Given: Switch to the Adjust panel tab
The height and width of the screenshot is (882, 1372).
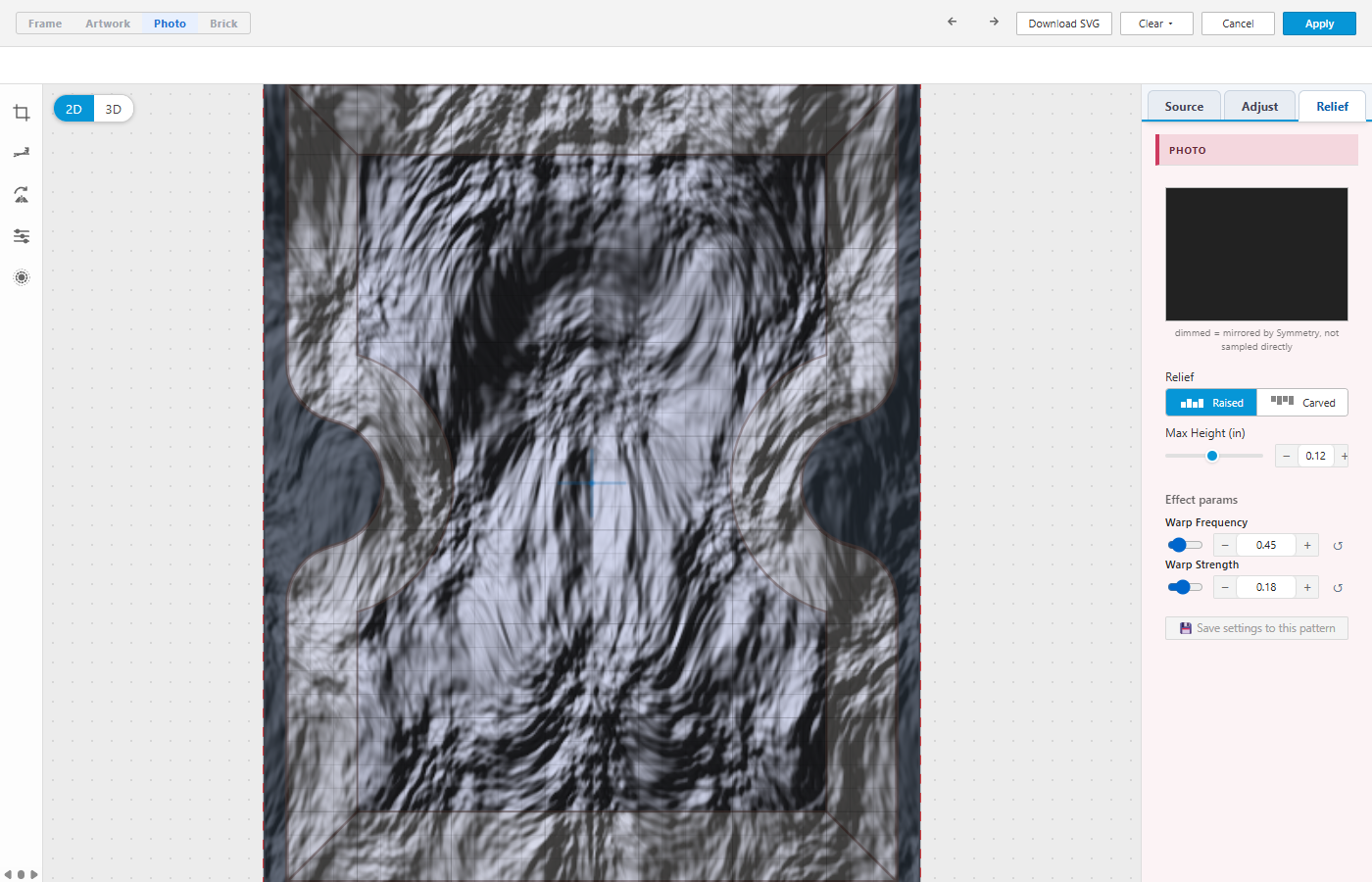Looking at the screenshot, I should (1259, 107).
